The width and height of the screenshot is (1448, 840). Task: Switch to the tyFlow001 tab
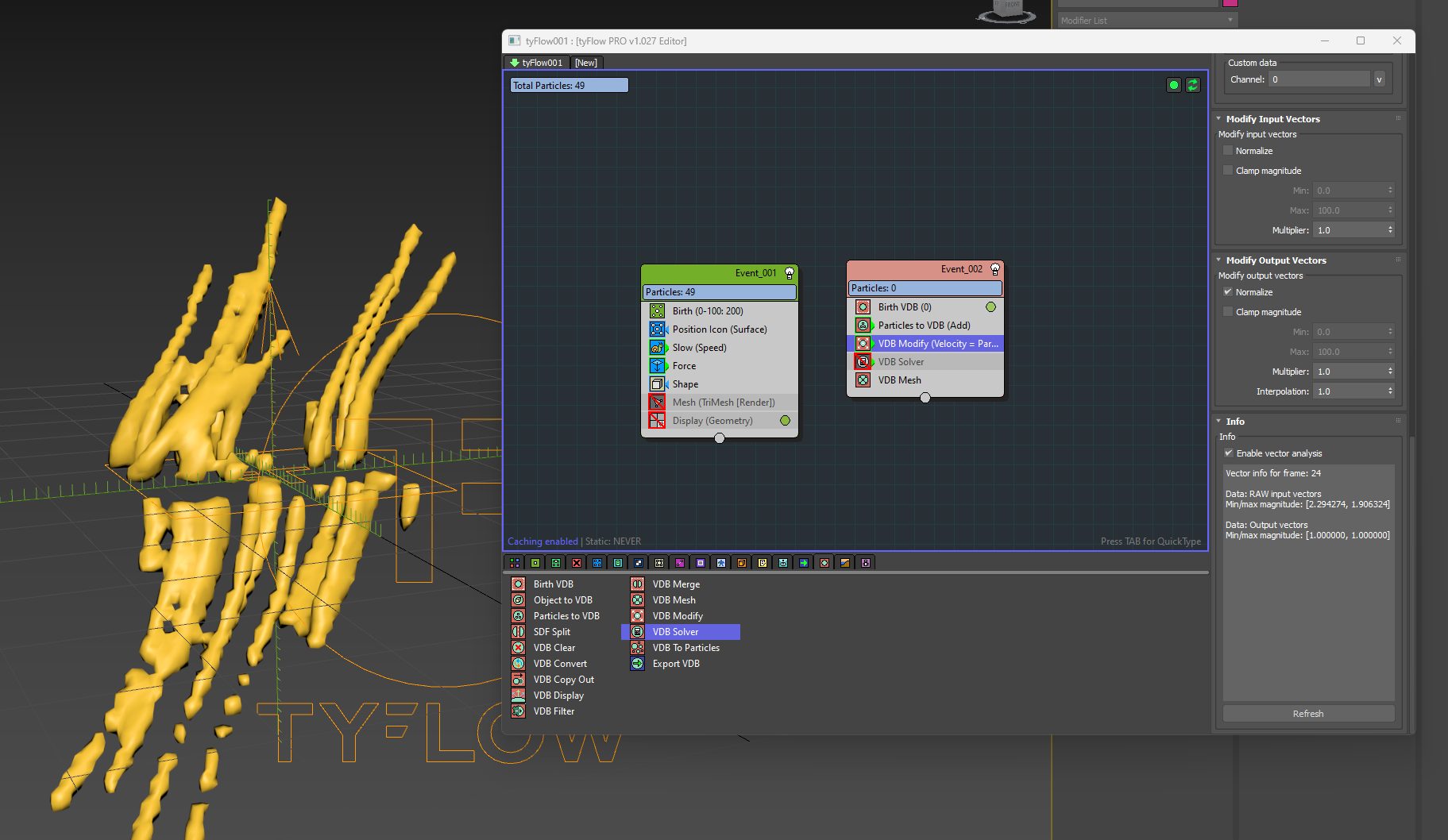point(537,63)
